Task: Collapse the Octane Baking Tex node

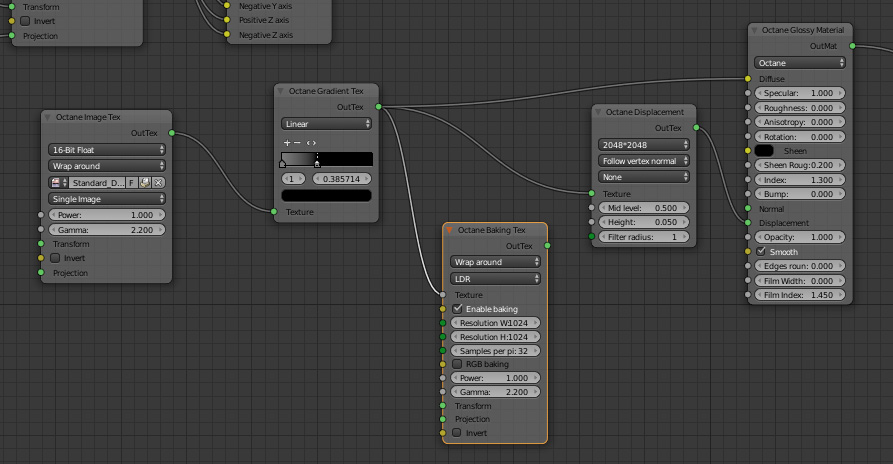Action: pos(449,230)
